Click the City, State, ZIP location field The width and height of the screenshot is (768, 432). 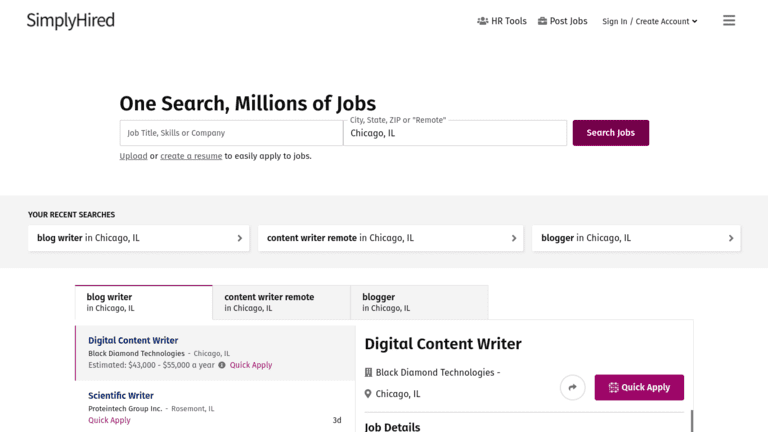(x=455, y=133)
